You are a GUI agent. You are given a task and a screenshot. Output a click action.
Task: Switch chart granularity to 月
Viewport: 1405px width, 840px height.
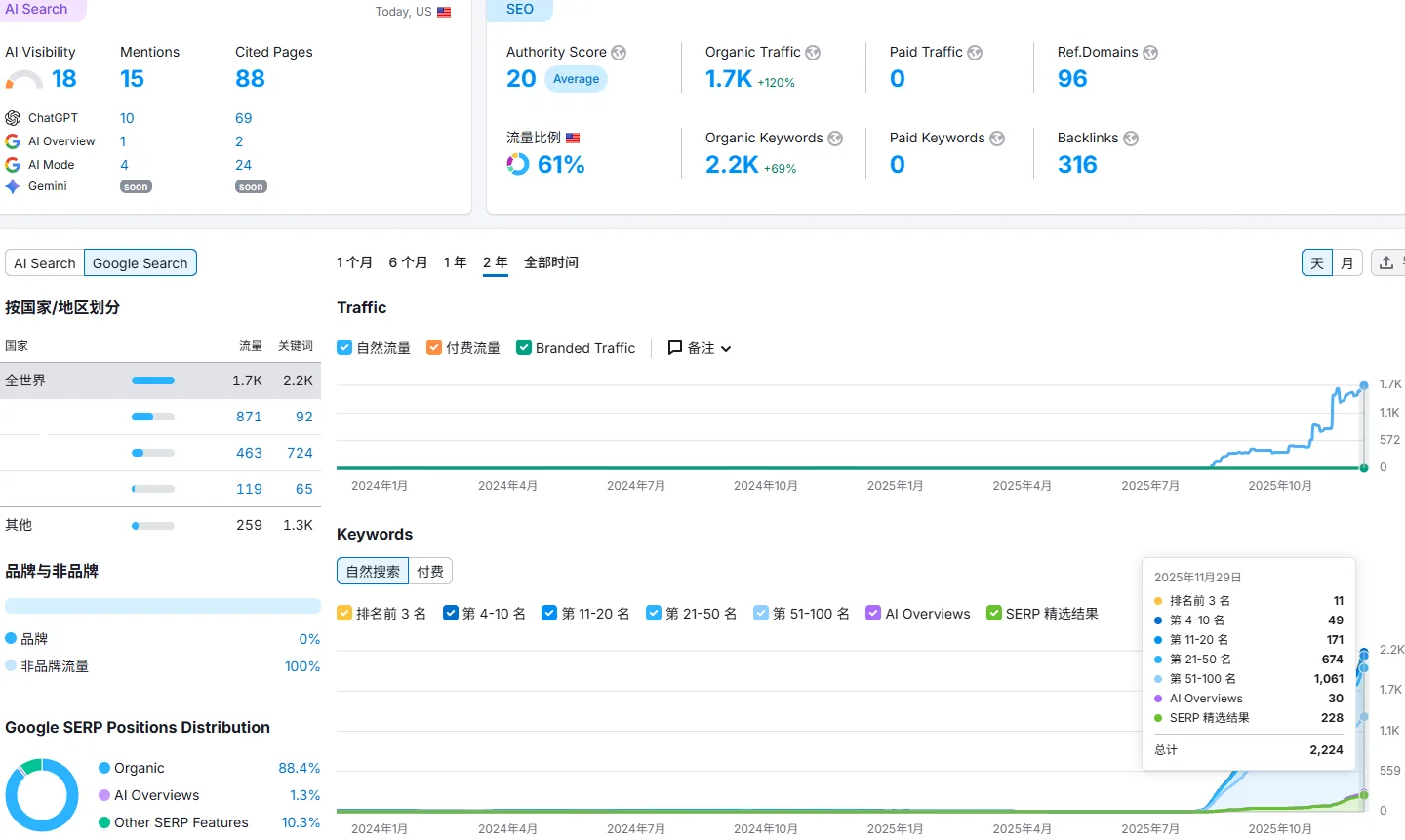pos(1347,263)
